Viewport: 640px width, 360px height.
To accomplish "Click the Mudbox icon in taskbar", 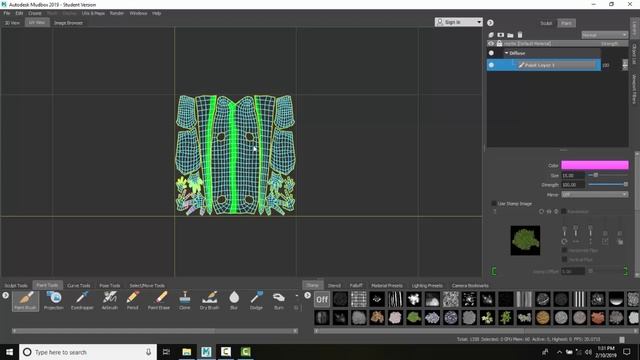I will point(206,352).
